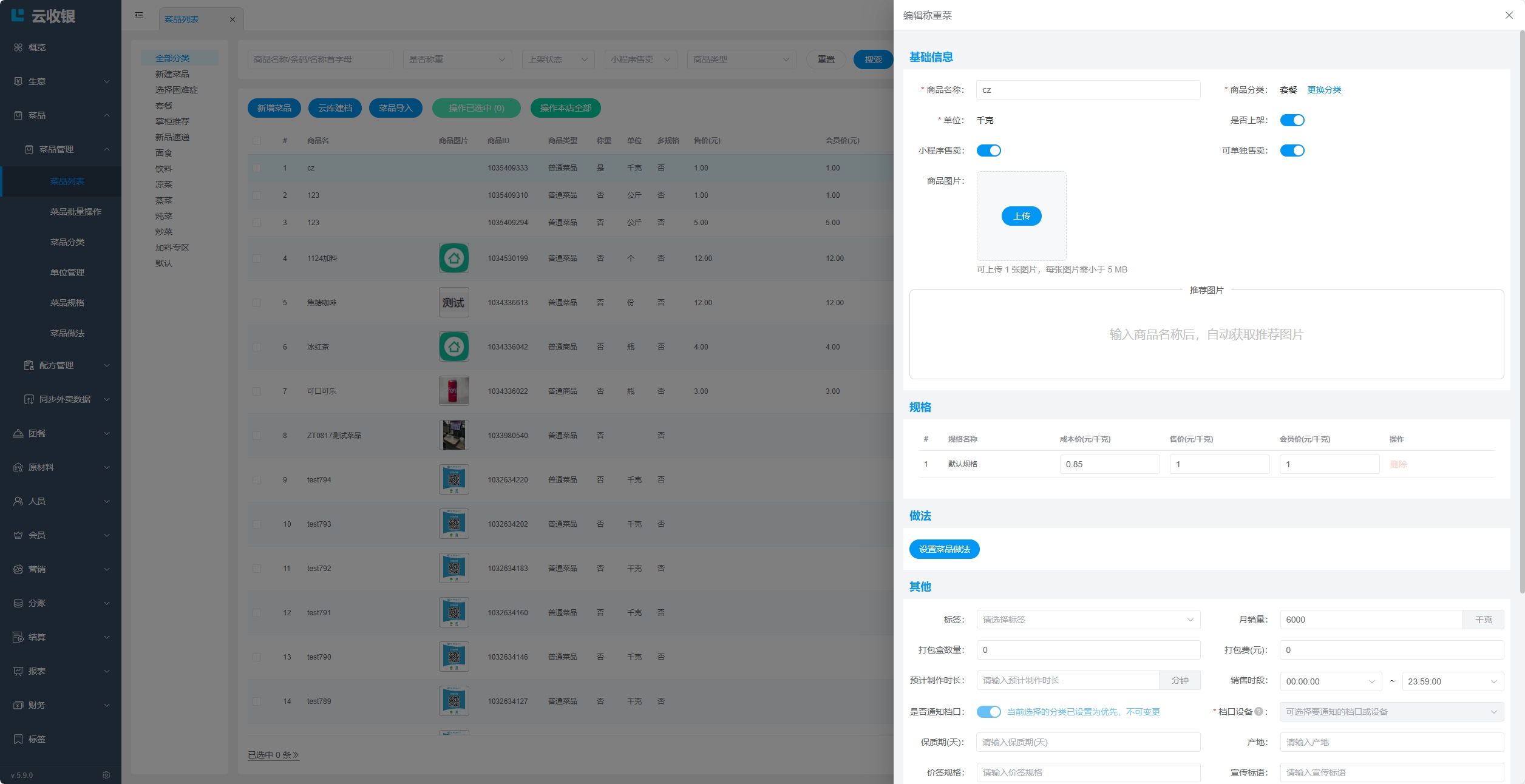Open the 销售时段 start time dropdown
The width and height of the screenshot is (1525, 784).
click(x=1330, y=681)
